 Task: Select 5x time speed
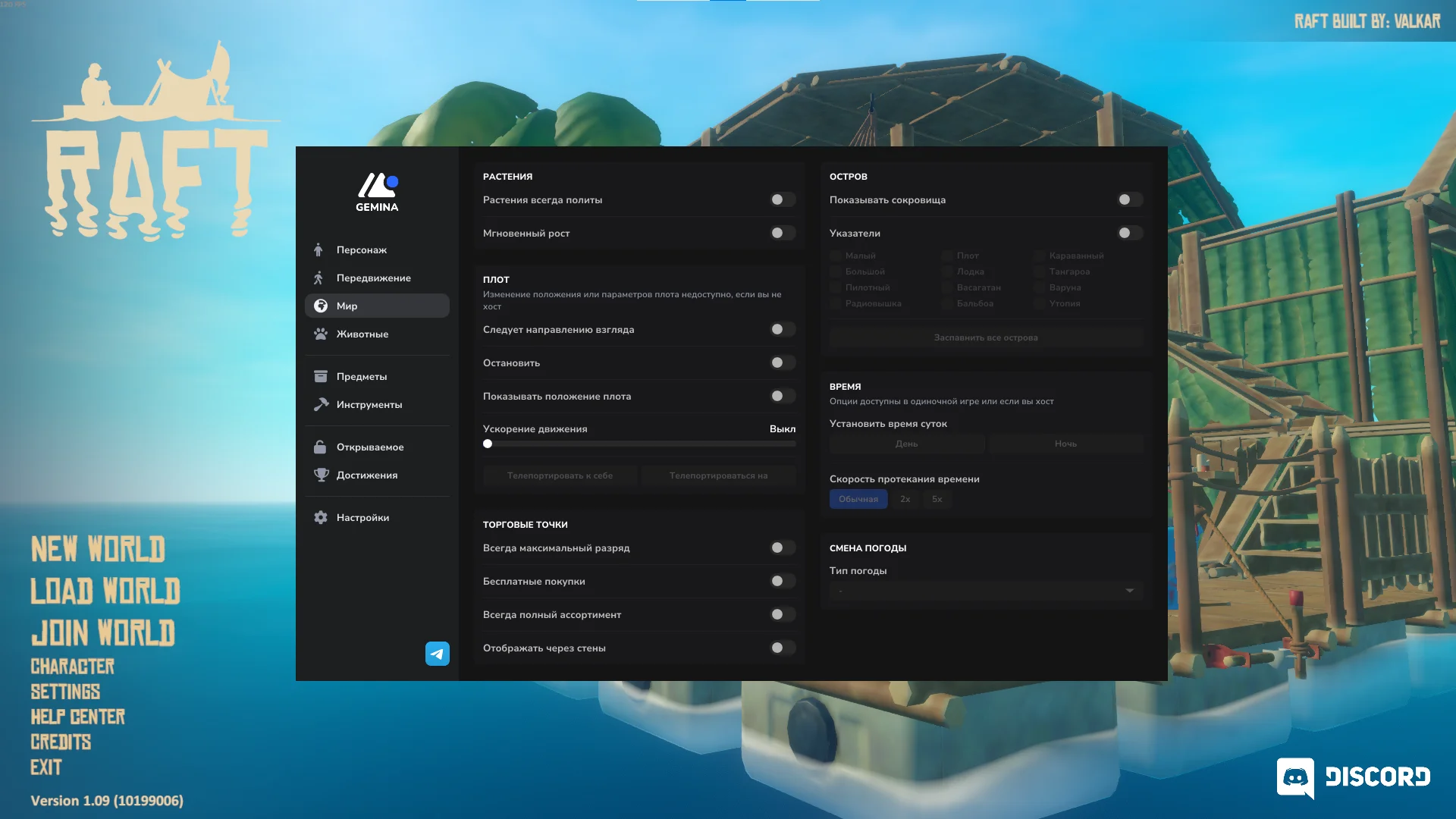pyautogui.click(x=937, y=499)
